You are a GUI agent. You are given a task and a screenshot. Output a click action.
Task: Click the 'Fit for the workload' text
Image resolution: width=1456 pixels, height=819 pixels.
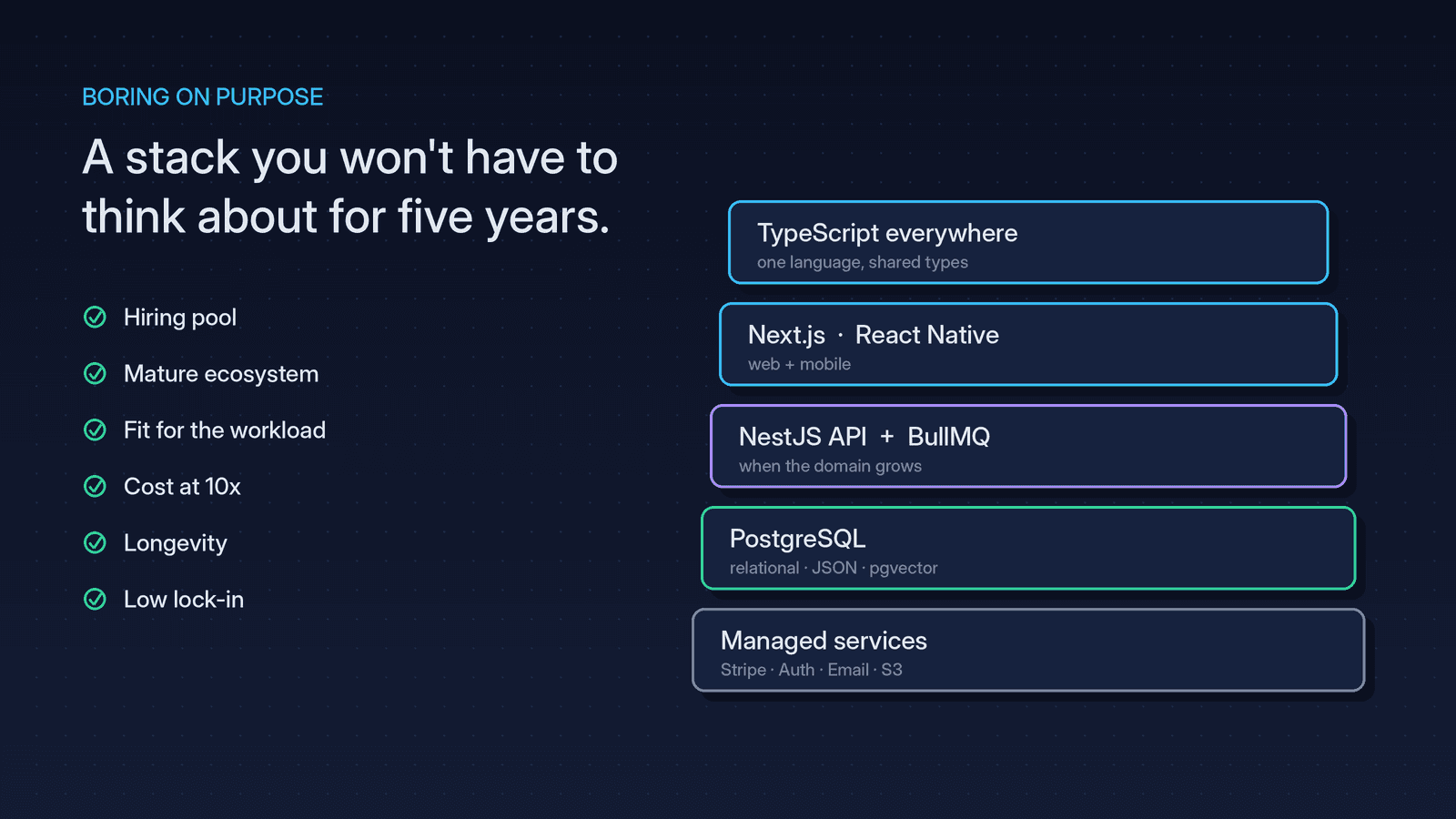[225, 430]
